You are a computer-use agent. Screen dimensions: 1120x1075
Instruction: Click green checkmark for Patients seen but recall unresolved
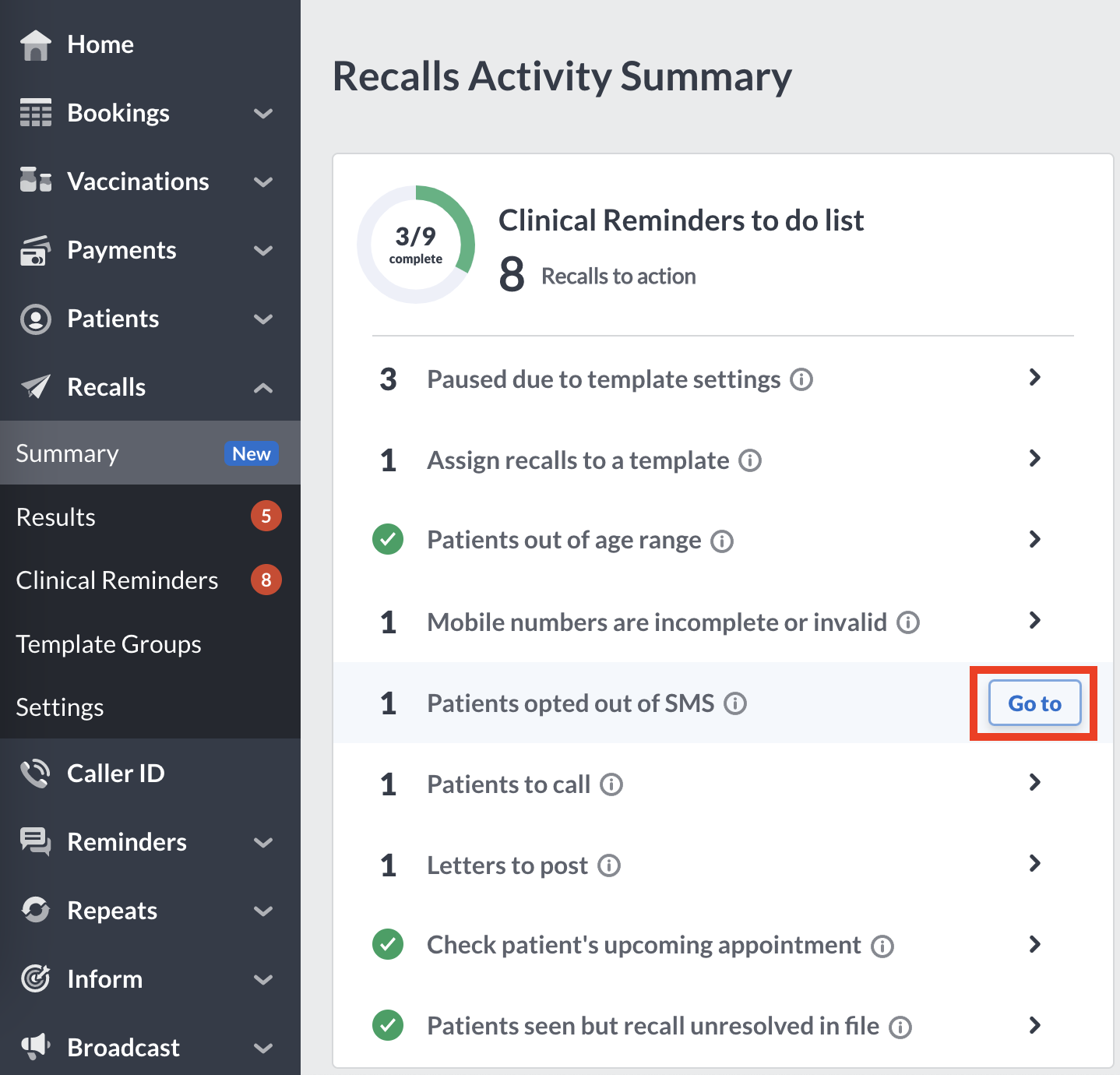[388, 1025]
